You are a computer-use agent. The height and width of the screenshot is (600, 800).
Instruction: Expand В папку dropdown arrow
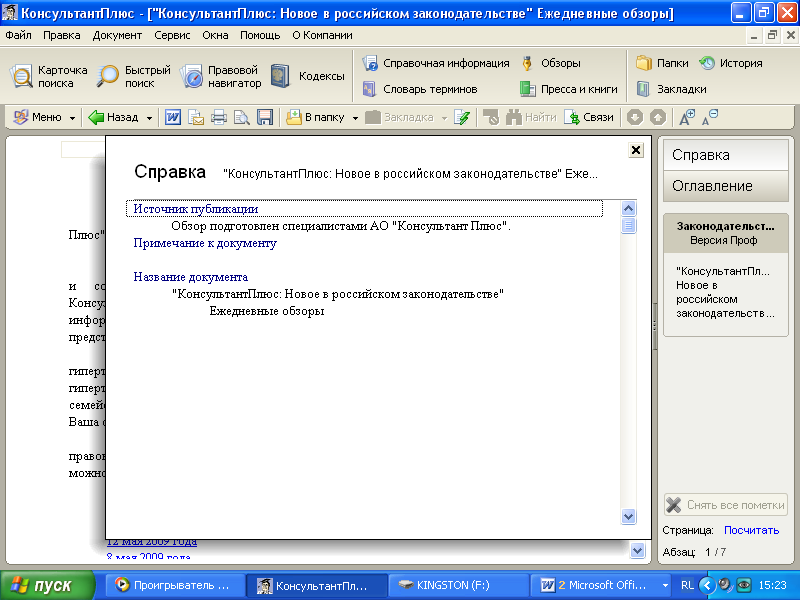tap(355, 118)
